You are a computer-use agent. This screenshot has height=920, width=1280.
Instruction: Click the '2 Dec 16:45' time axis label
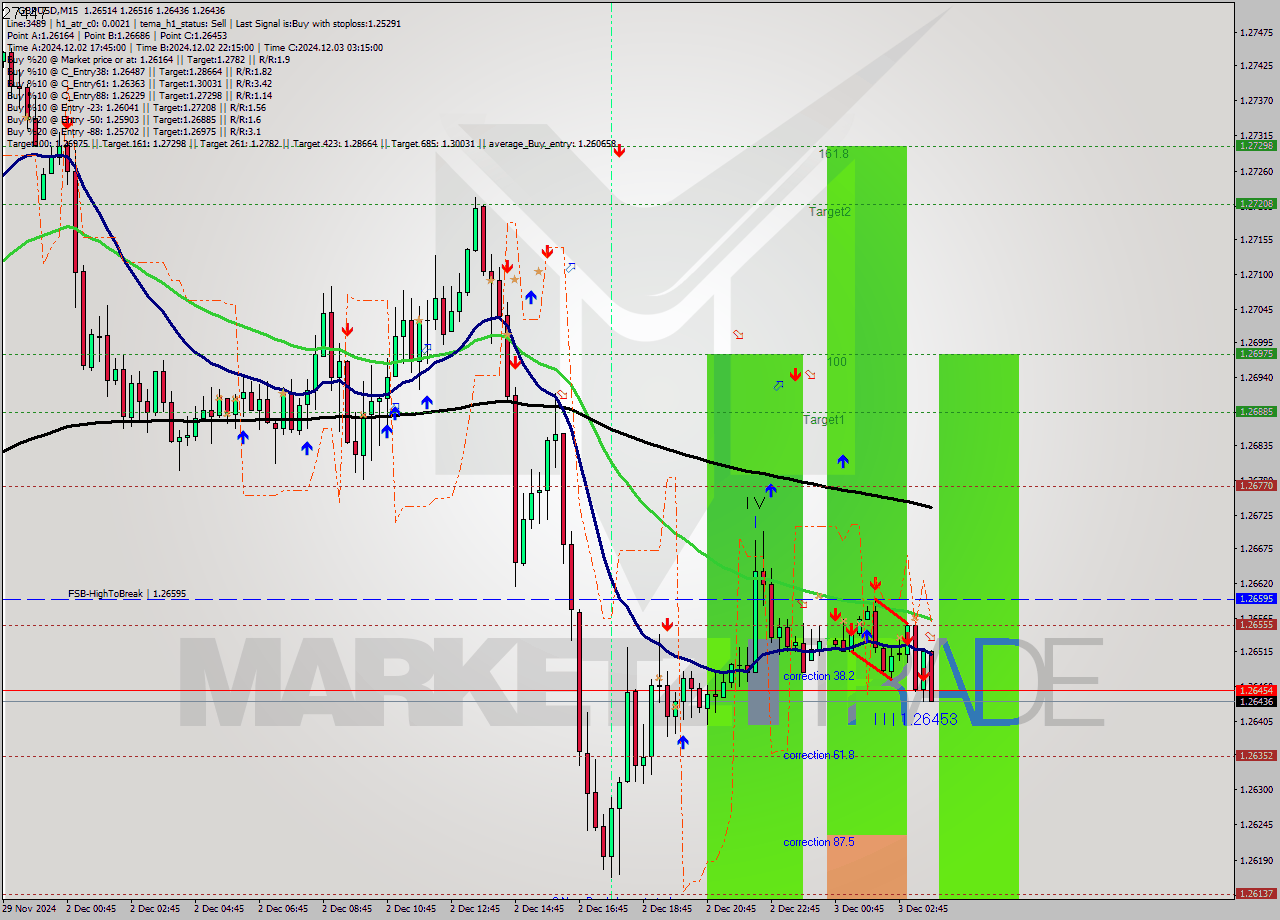(603, 909)
